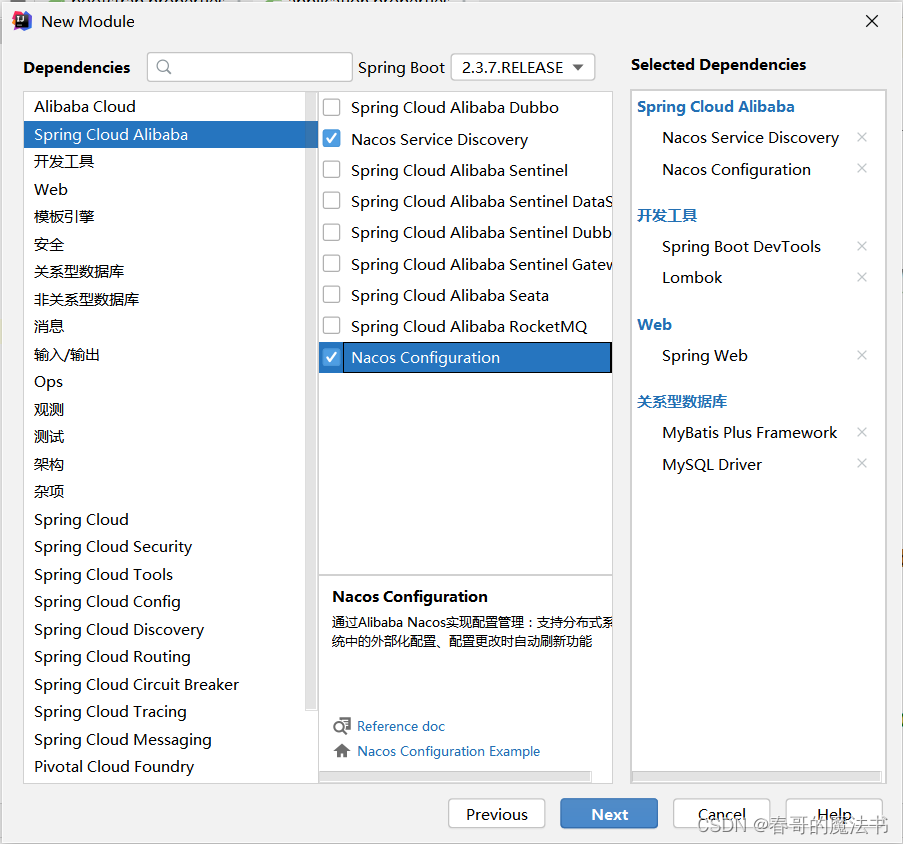Check Spring Cloud Alibaba Sentinel Gateway checkbox
Image resolution: width=903 pixels, height=844 pixels.
(x=331, y=264)
